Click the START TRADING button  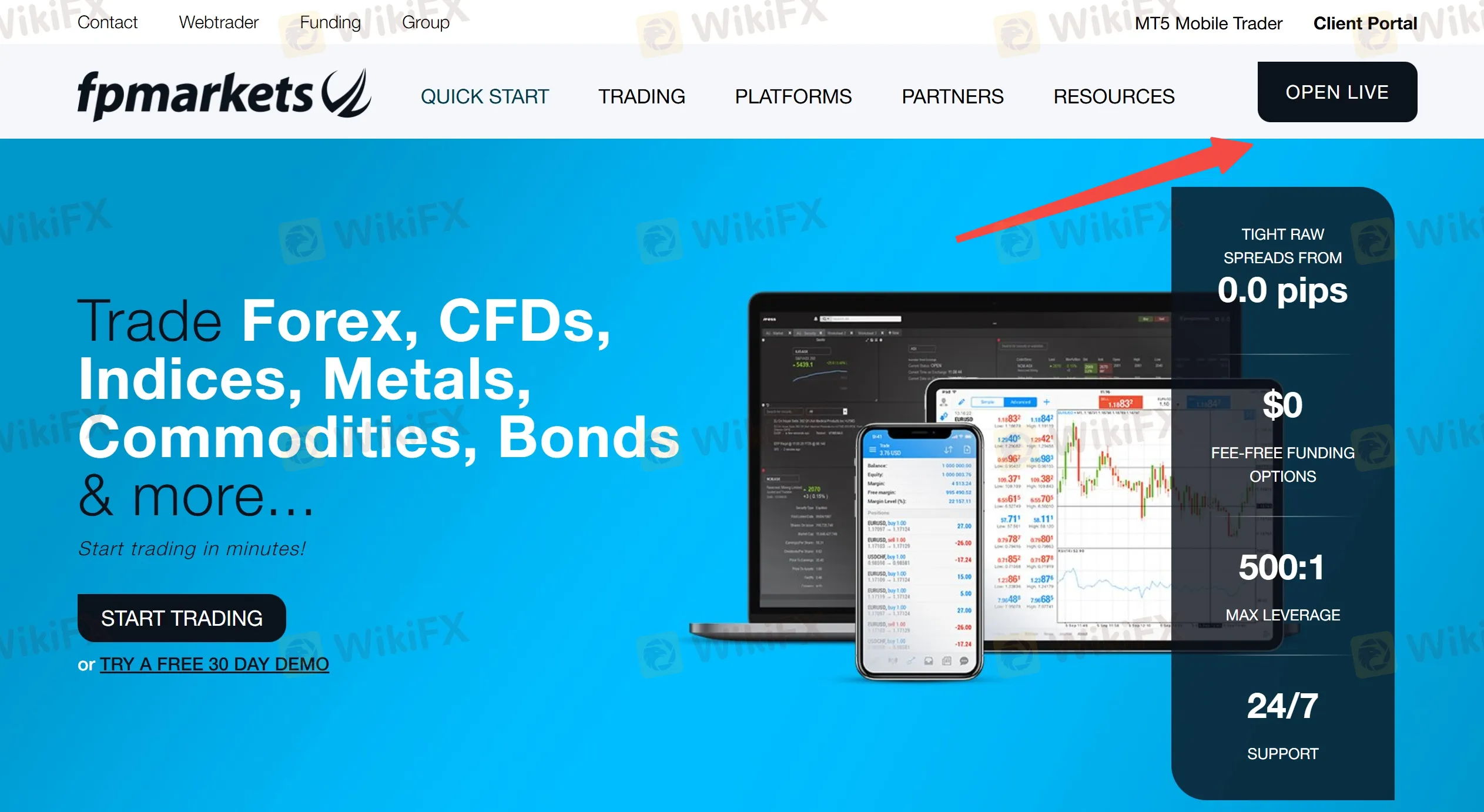[x=185, y=618]
